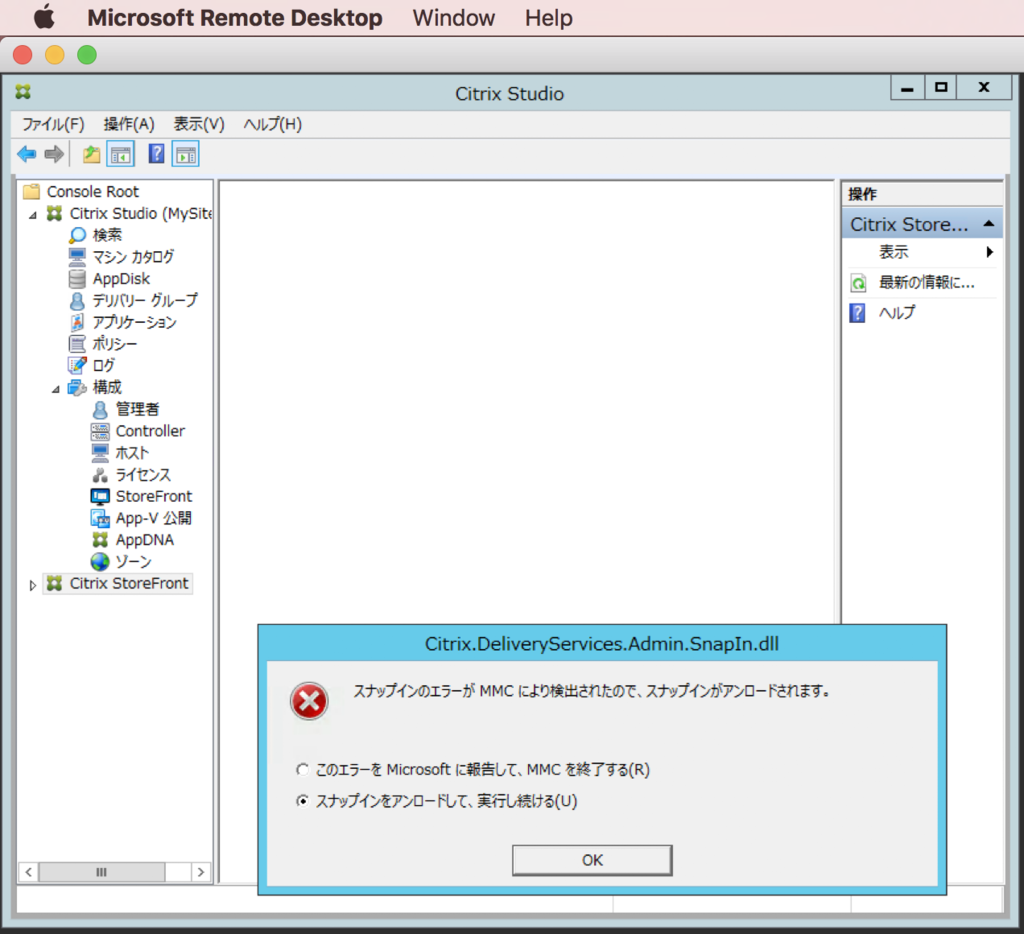Toggle the Show/Hide Action Pane icon
Screen dimensions: 1024x934
pos(185,155)
